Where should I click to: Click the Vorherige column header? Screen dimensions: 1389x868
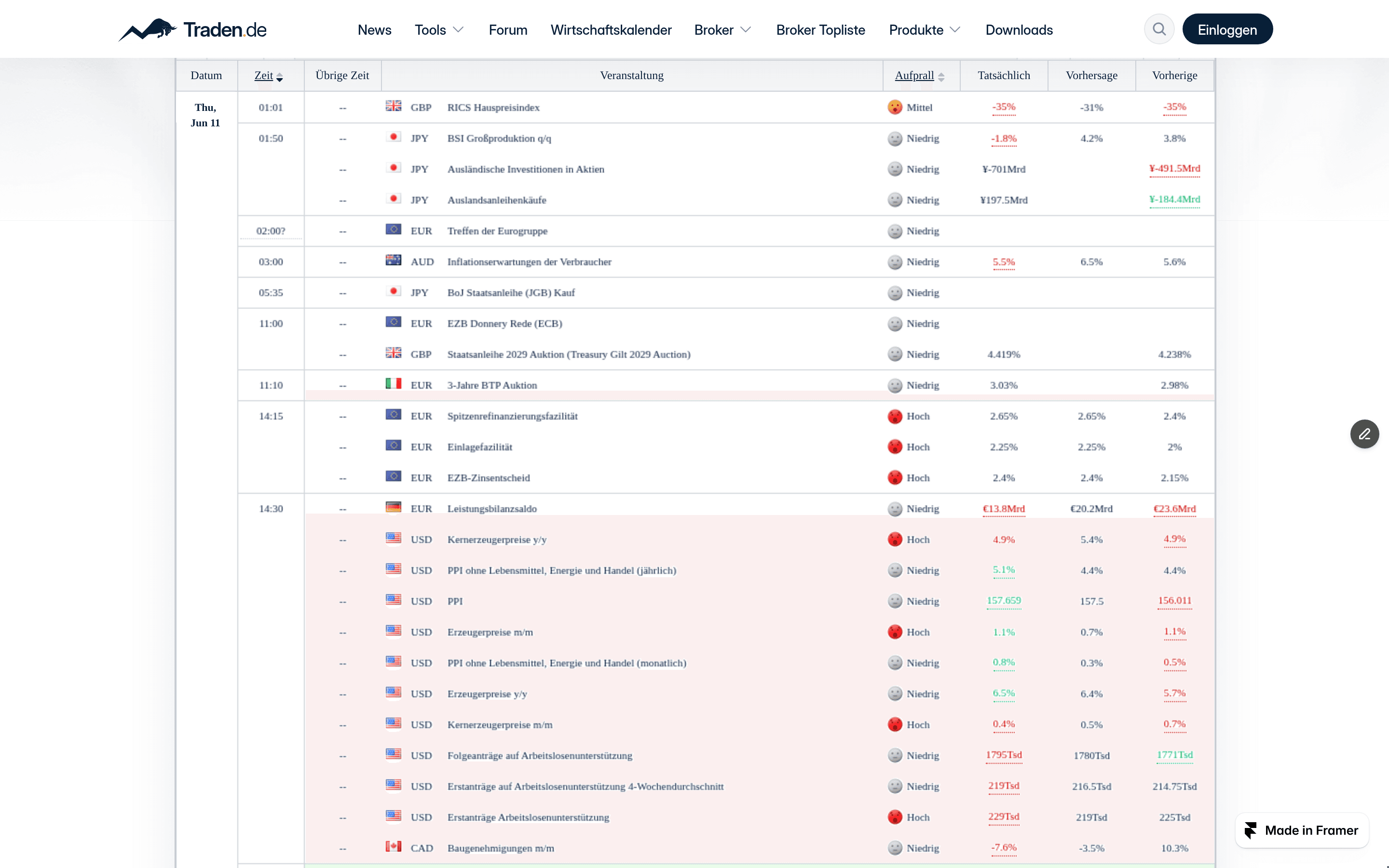[1174, 75]
